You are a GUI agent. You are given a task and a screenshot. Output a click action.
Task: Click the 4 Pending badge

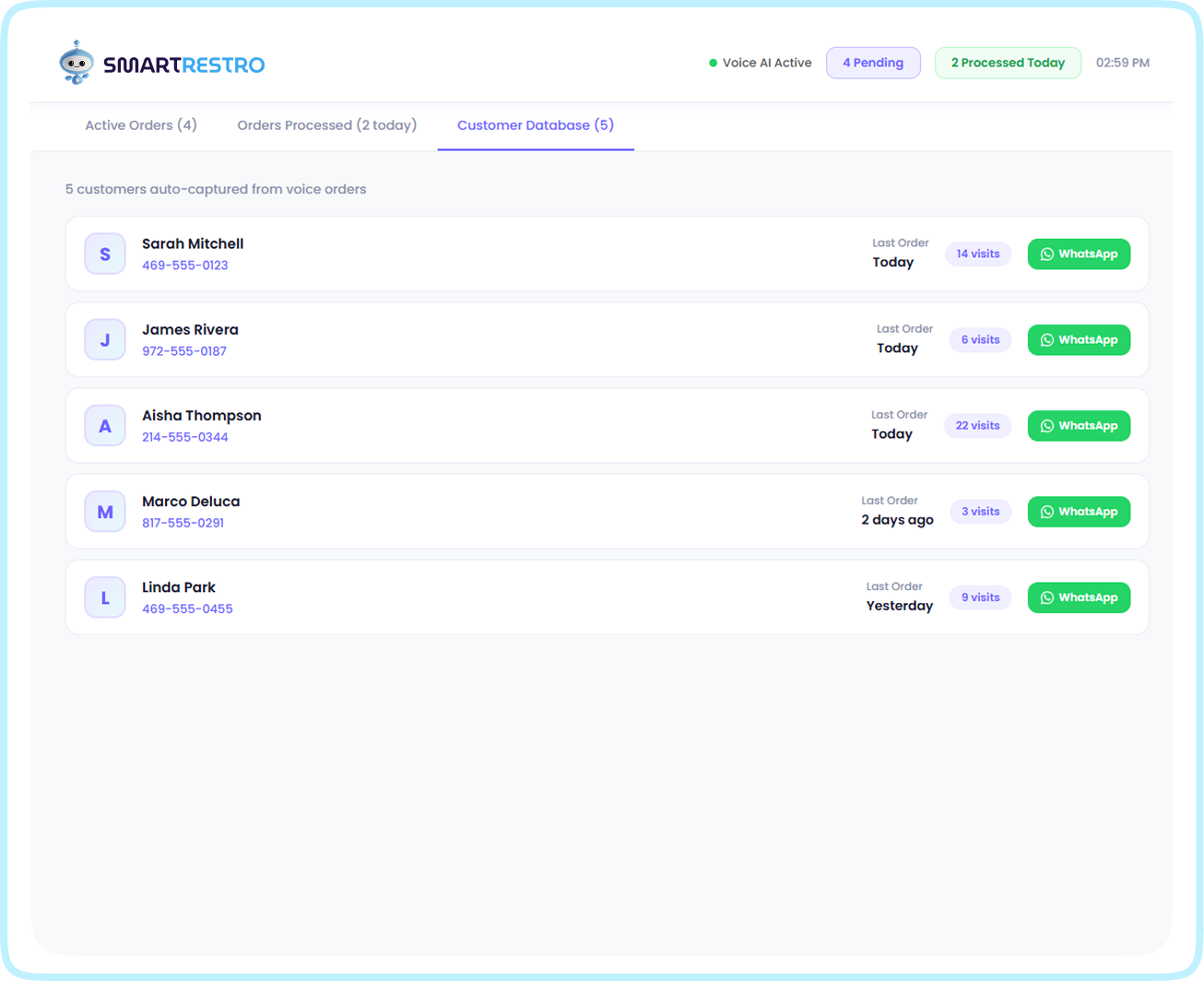(873, 63)
